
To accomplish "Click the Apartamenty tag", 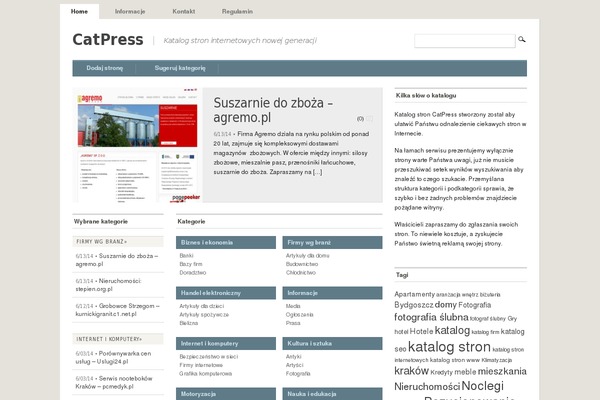I will (414, 294).
